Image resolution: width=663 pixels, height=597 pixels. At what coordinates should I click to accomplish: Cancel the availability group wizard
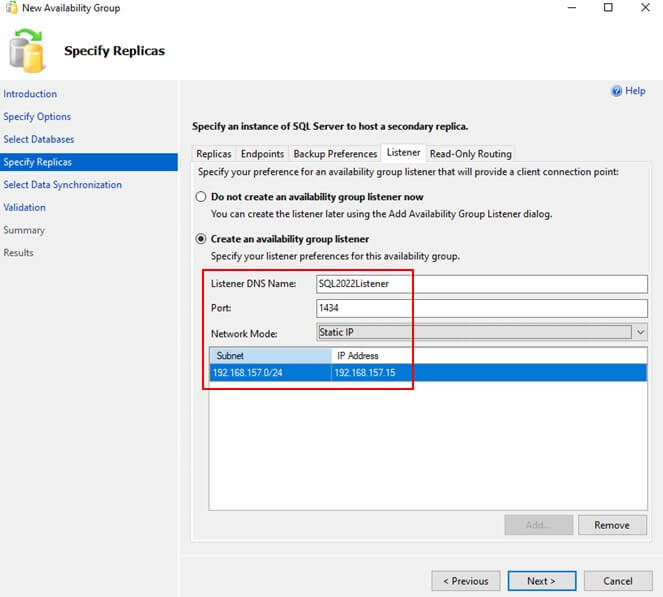[x=617, y=580]
